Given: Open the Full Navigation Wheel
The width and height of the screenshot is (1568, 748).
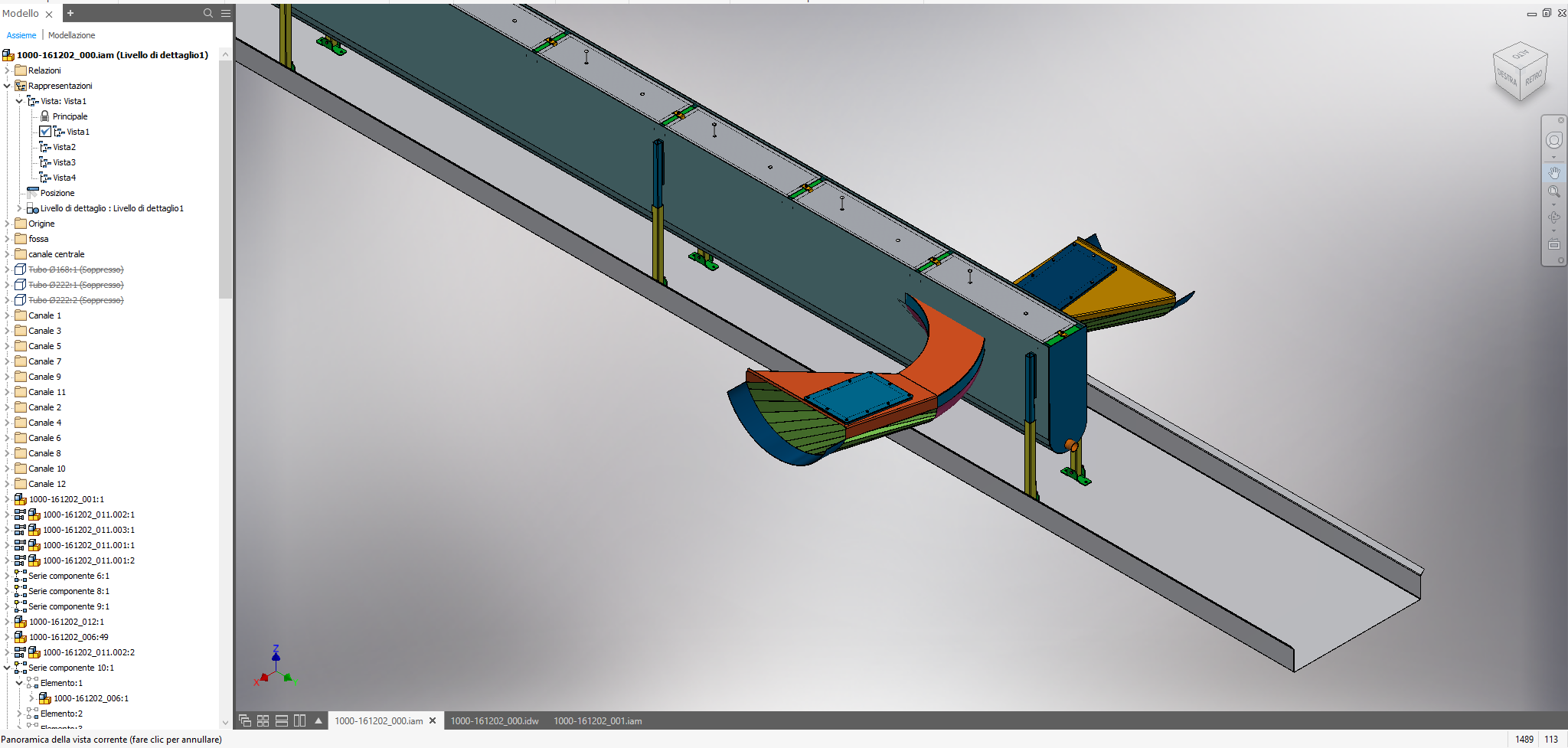Looking at the screenshot, I should click(x=1553, y=140).
